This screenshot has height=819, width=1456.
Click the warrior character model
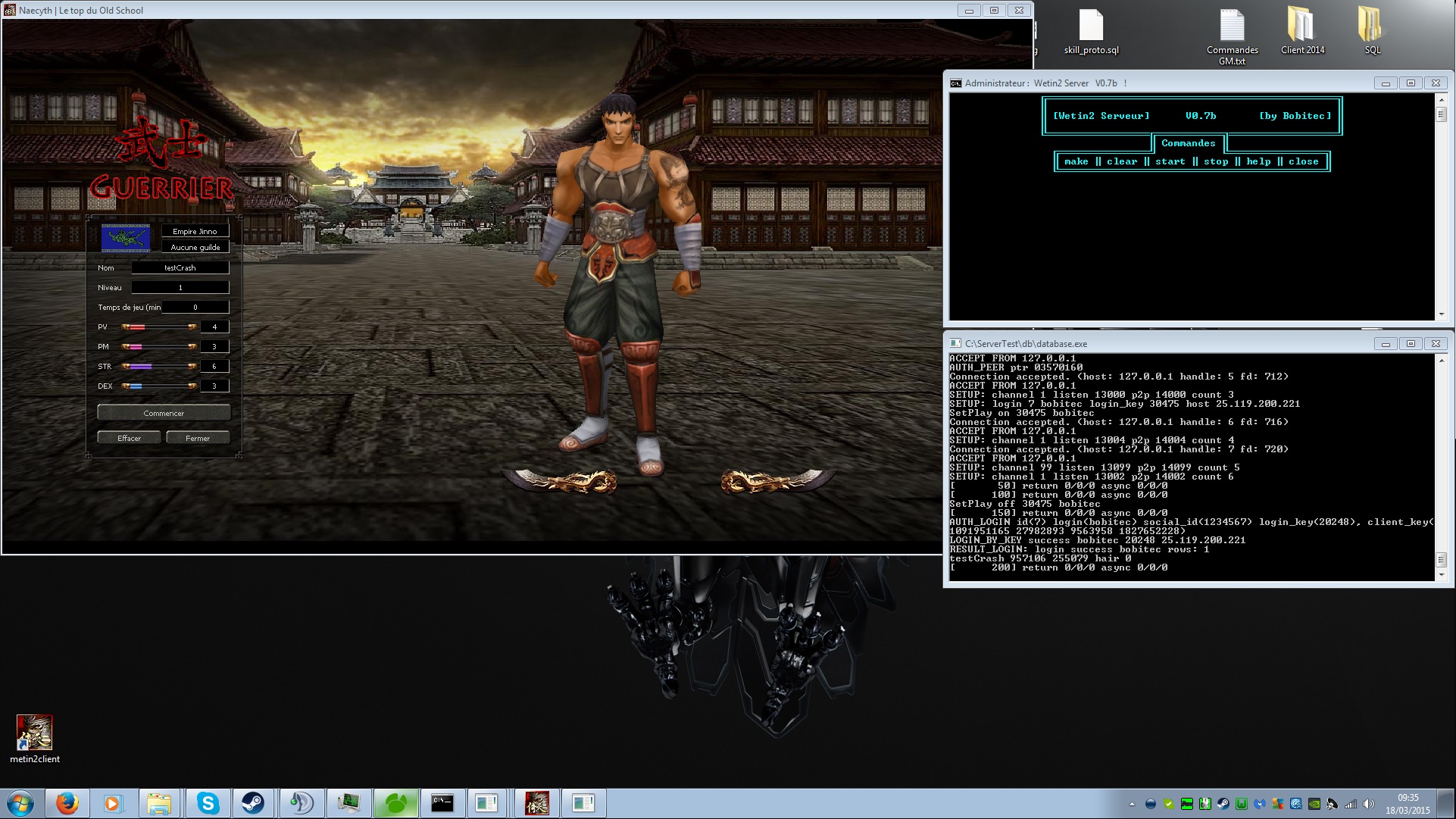coord(617,284)
